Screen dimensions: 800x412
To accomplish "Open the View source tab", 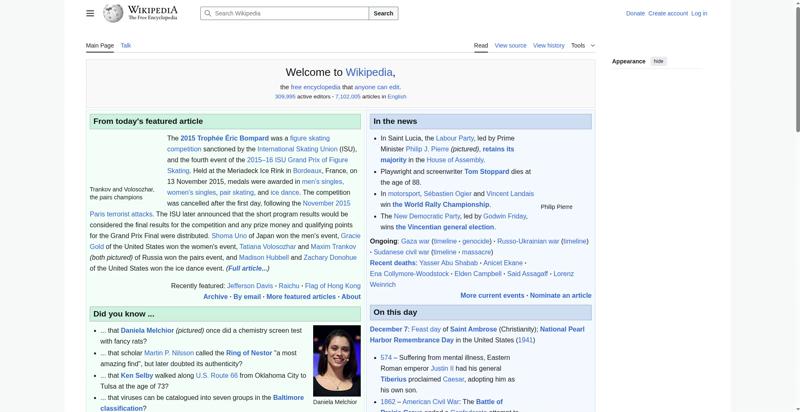I will pos(510,45).
